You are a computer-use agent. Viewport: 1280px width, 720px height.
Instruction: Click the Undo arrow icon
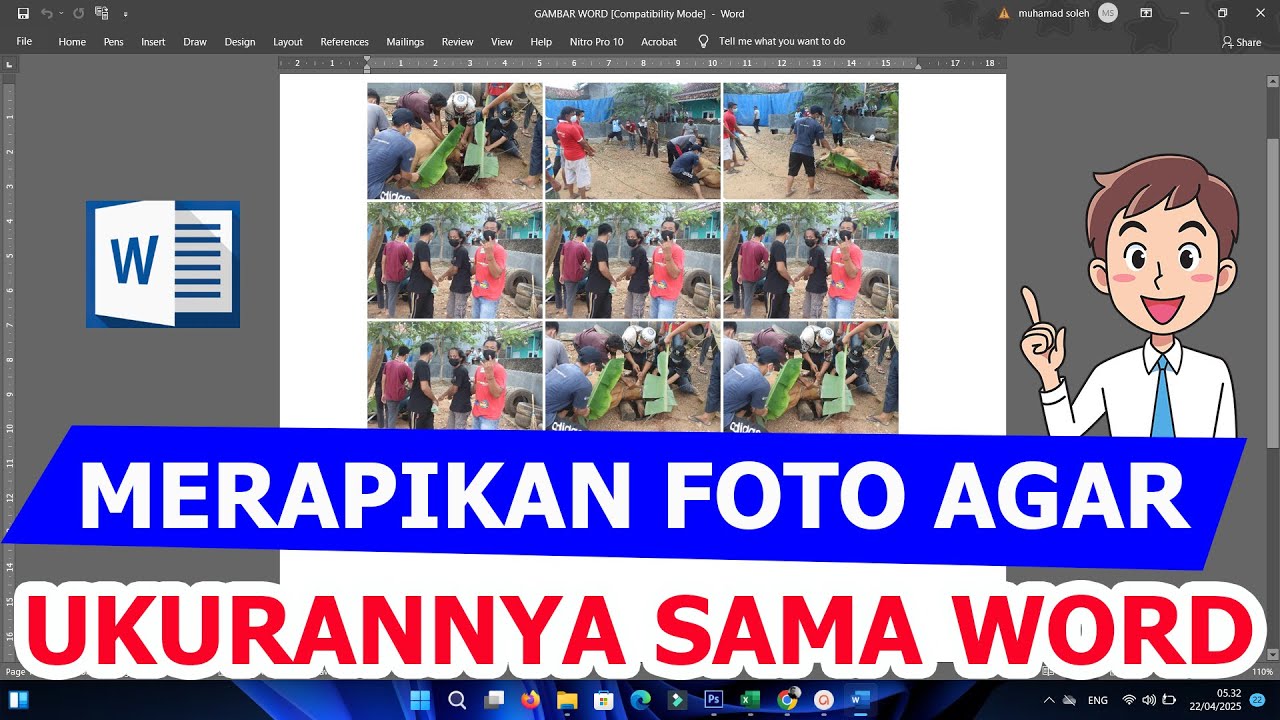click(46, 13)
